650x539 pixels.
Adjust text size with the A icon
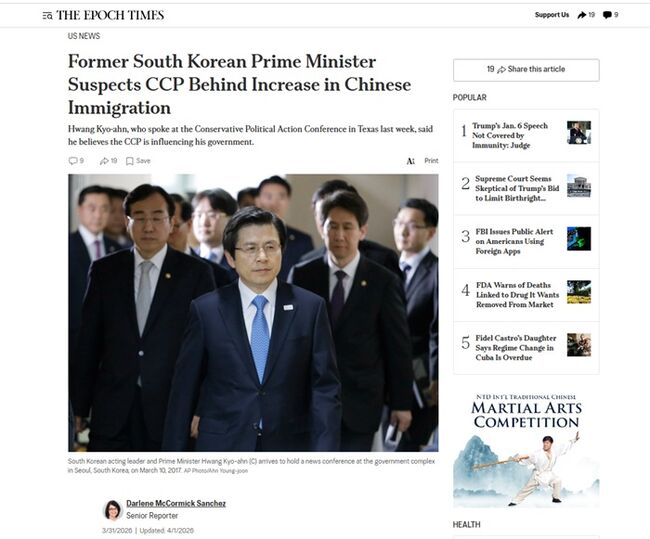tap(410, 161)
